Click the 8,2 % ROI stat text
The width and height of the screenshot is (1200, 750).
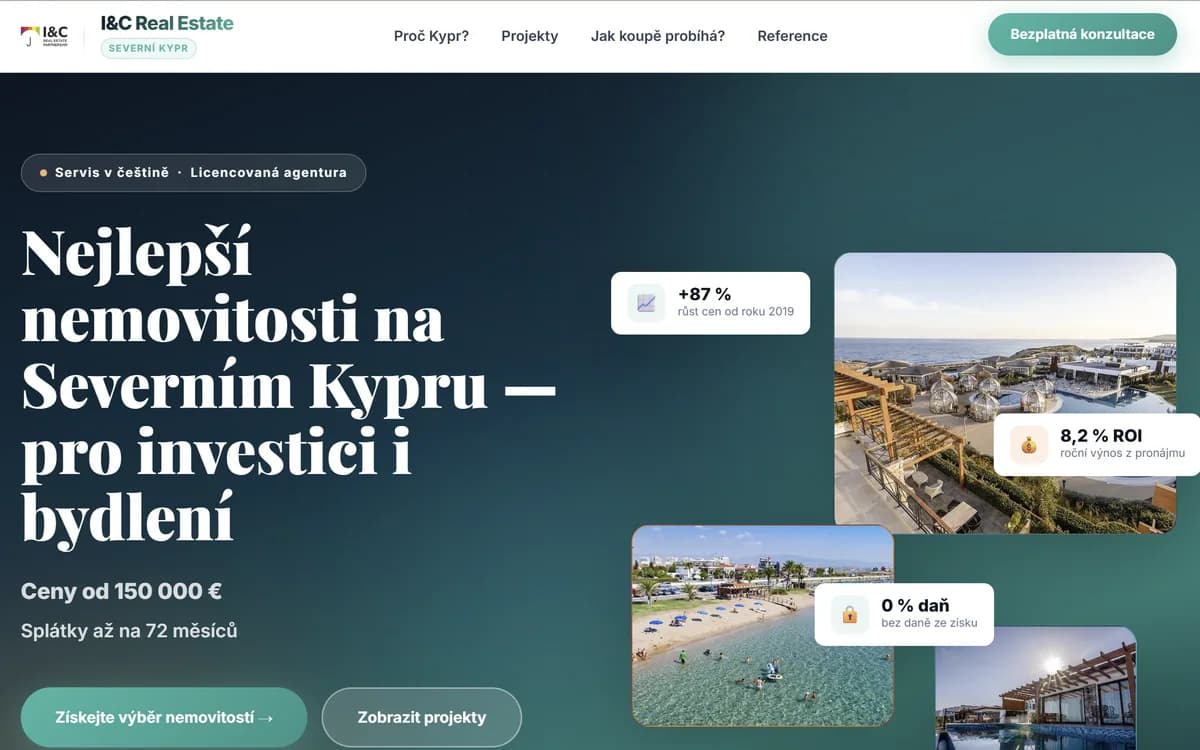point(1101,436)
